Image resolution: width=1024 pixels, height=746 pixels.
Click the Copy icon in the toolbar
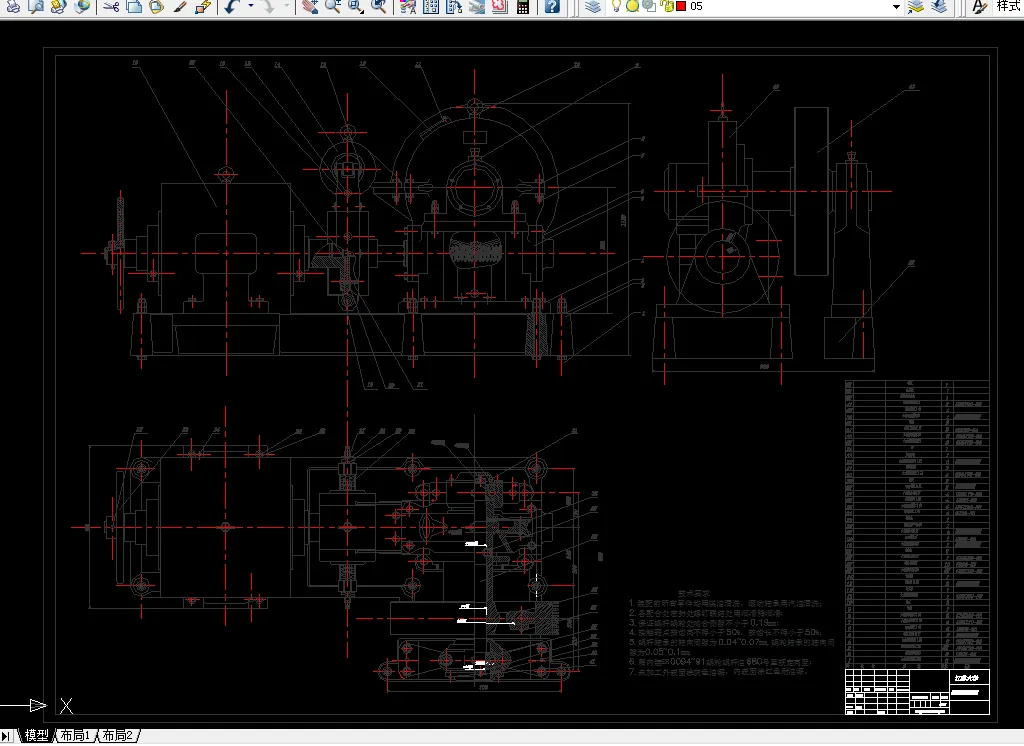point(134,7)
